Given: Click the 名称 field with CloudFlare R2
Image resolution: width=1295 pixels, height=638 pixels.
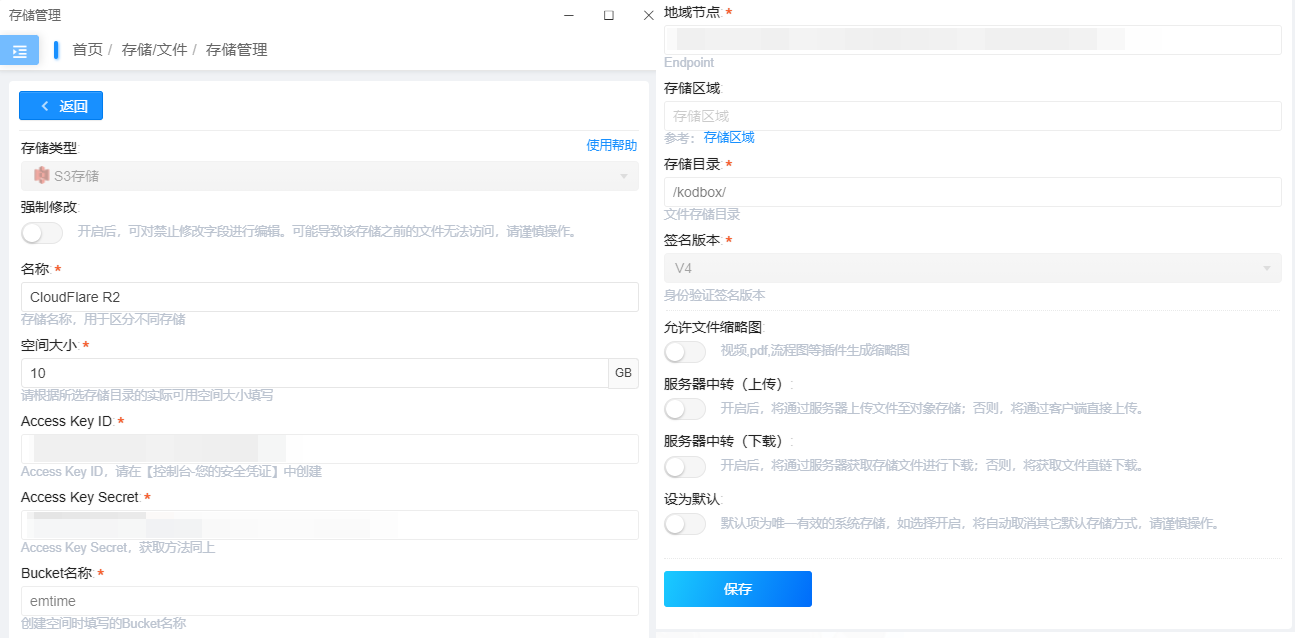Looking at the screenshot, I should (329, 297).
